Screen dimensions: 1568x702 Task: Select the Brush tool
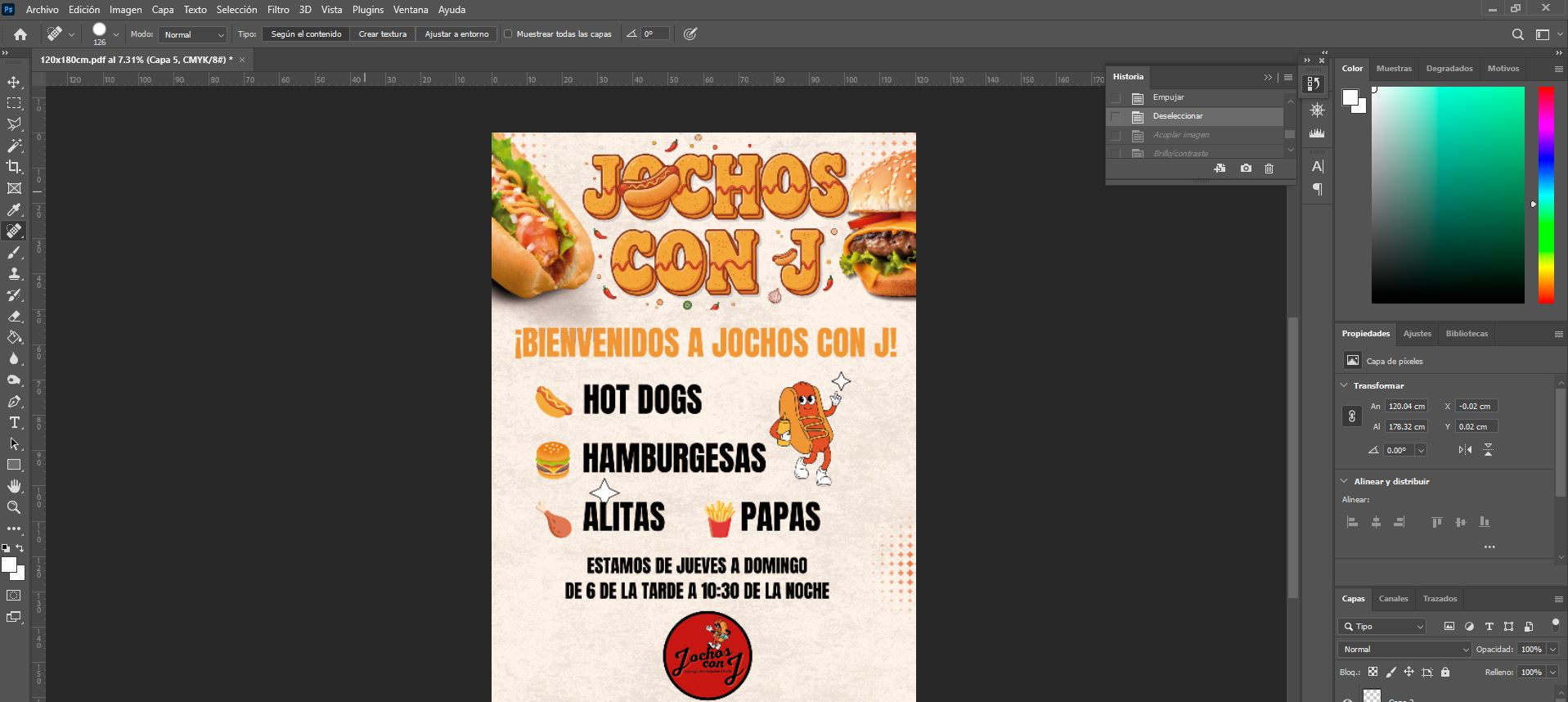(14, 252)
